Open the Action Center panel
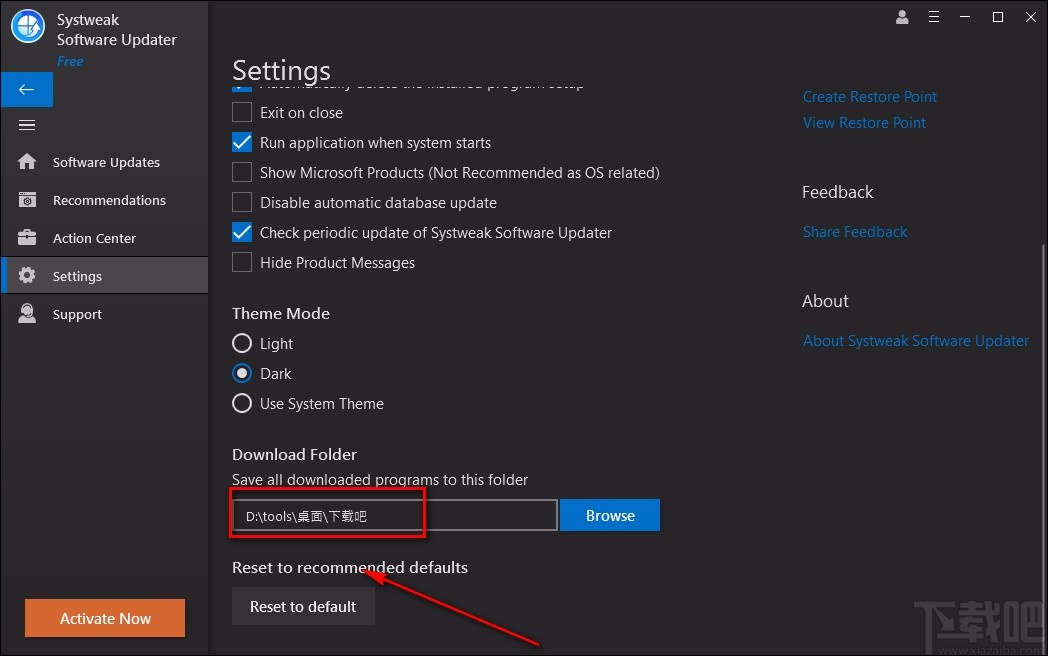This screenshot has width=1048, height=656. 94,238
